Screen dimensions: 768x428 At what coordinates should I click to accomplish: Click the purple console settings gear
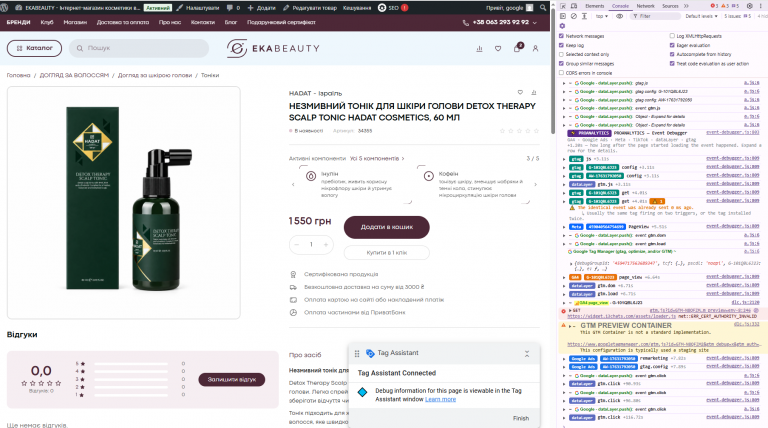(x=562, y=26)
